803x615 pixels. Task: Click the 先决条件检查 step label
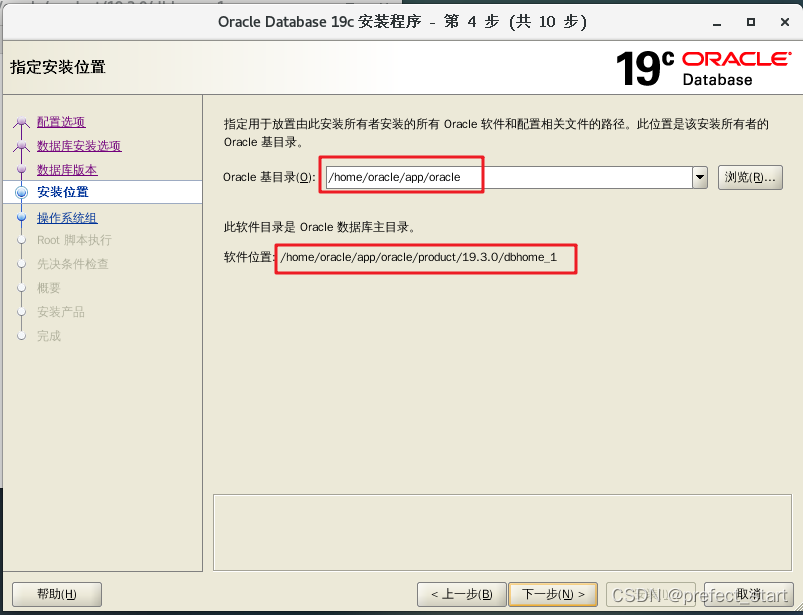(x=73, y=264)
